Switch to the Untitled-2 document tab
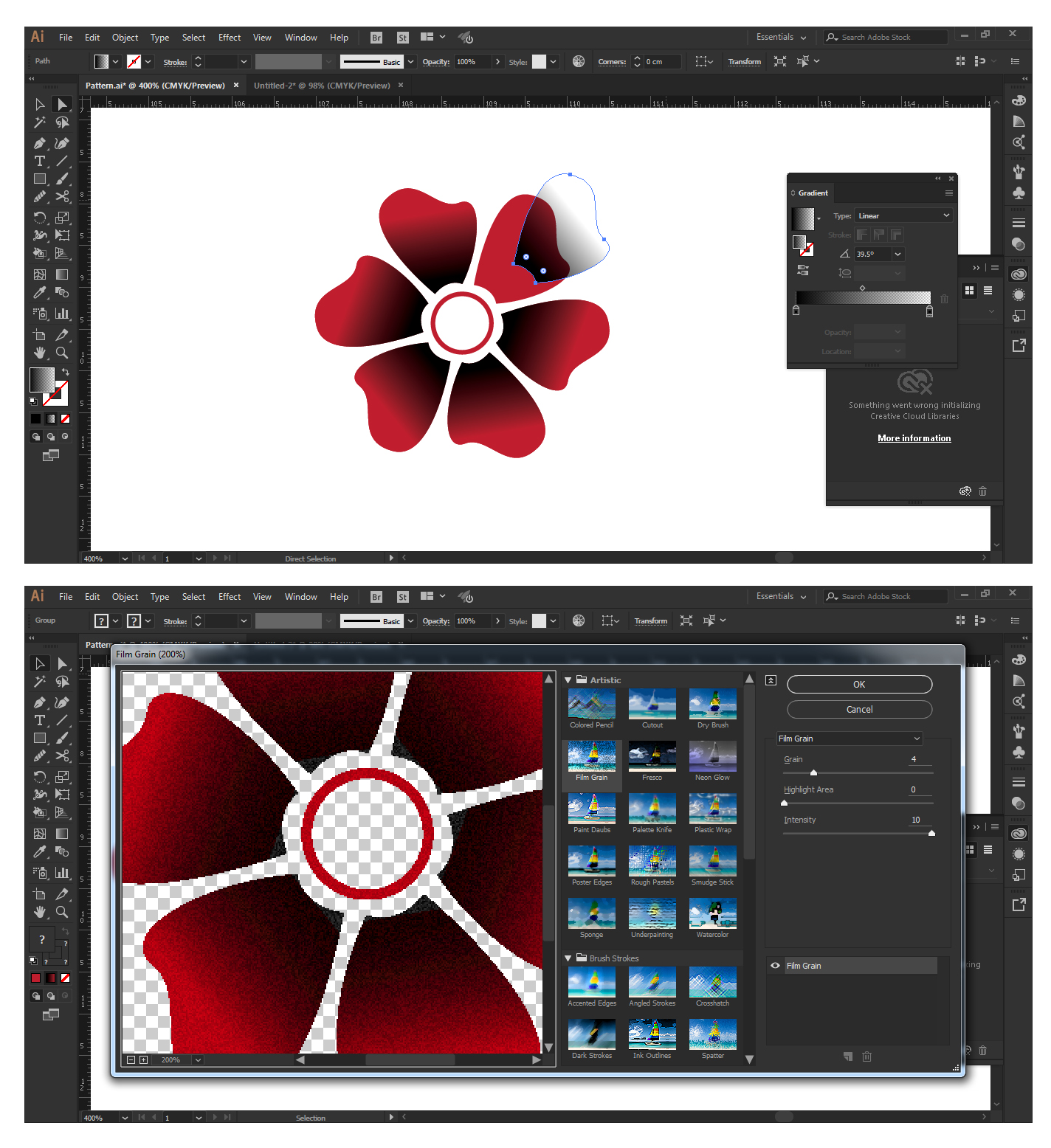The height and width of the screenshot is (1148, 1051). click(322, 86)
